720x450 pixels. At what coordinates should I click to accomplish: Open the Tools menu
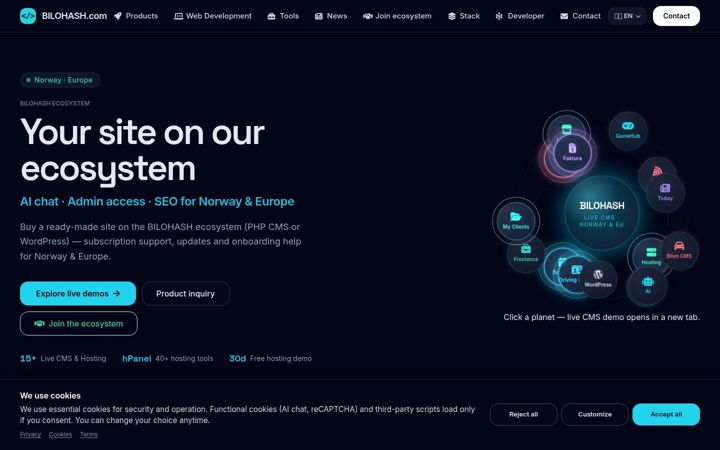283,16
